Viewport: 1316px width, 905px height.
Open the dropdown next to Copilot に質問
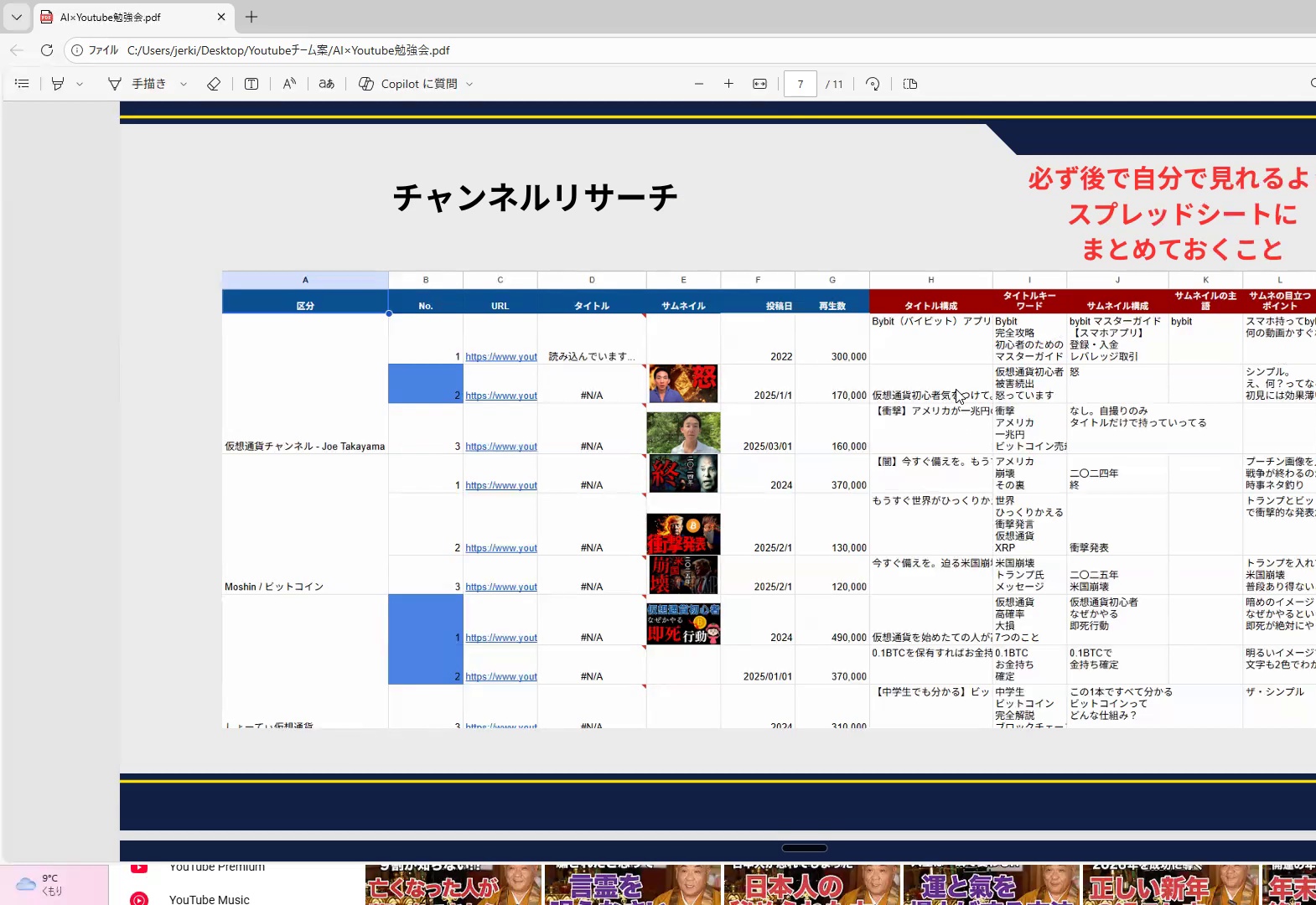(x=469, y=84)
